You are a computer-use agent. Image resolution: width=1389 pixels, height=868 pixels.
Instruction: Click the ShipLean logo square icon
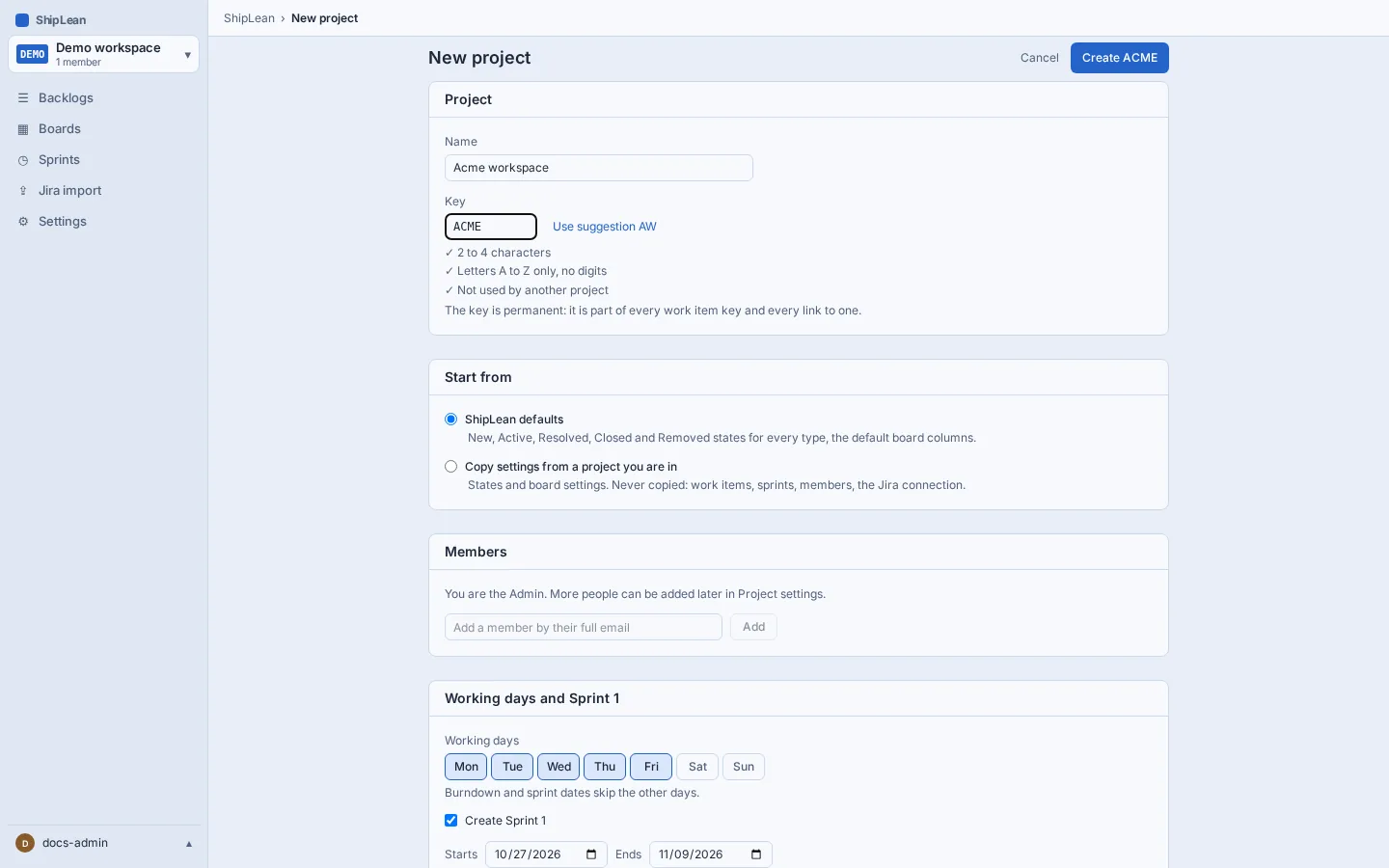pos(22,20)
